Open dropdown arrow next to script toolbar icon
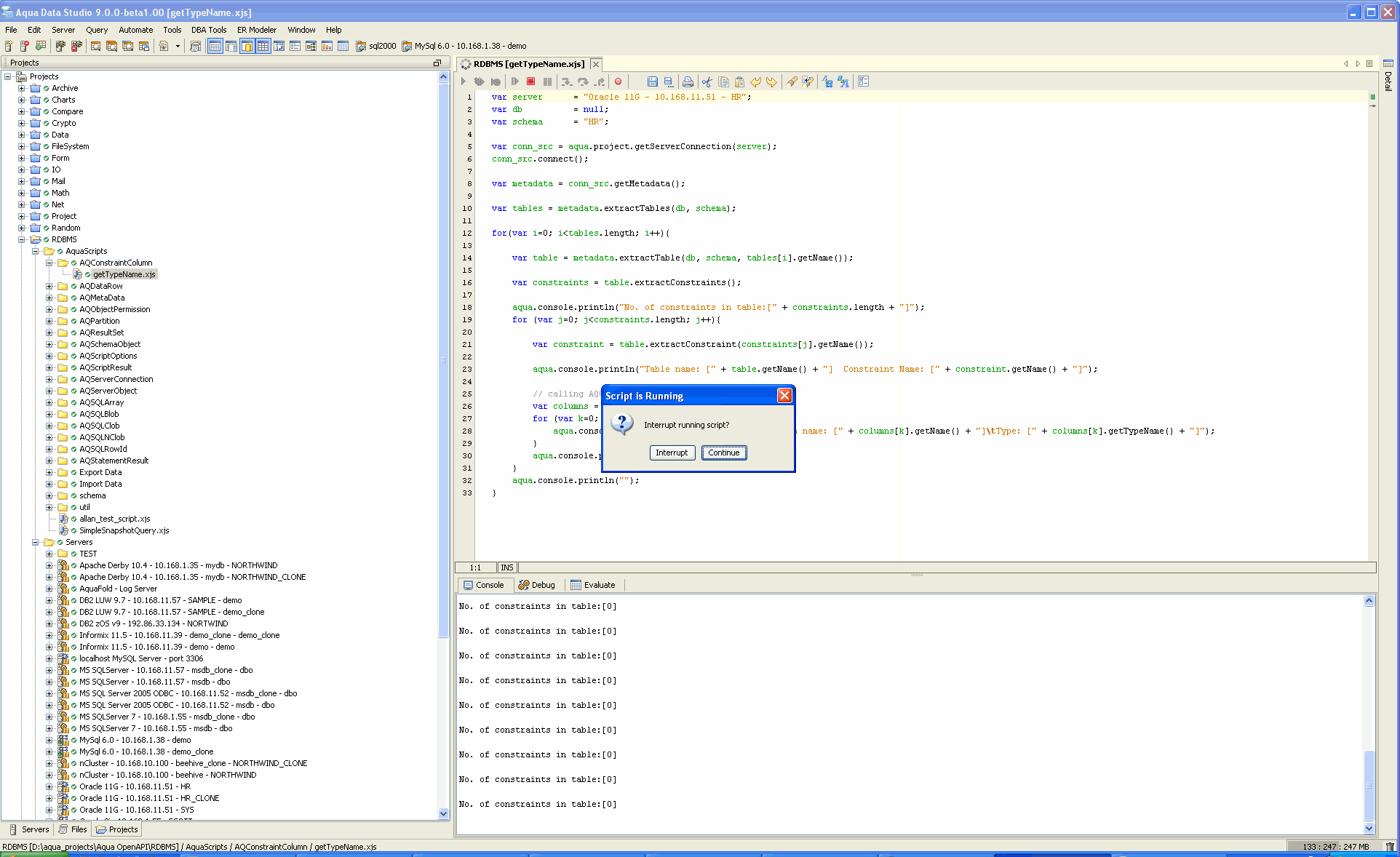Image resolution: width=1400 pixels, height=857 pixels. [x=178, y=46]
